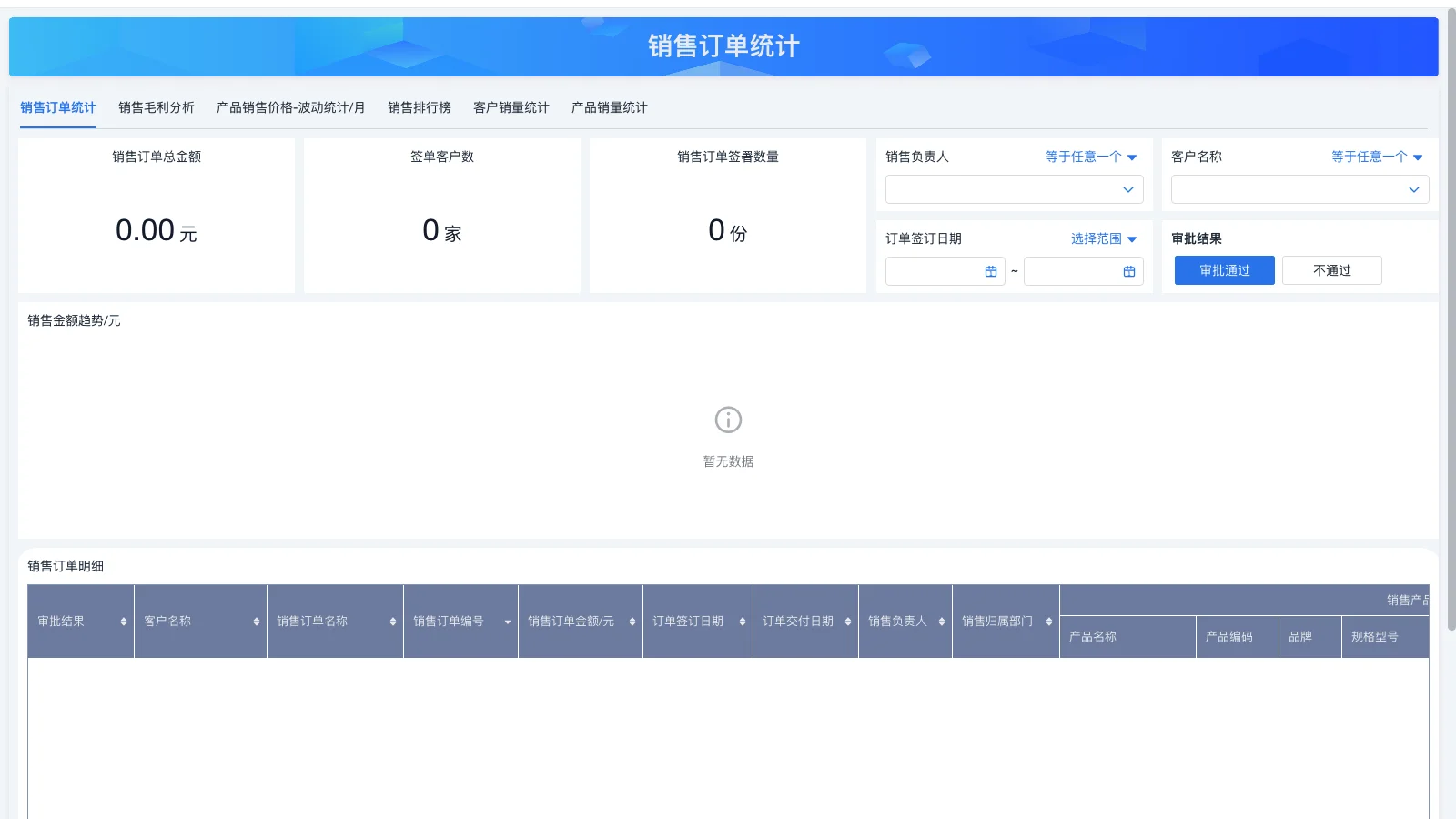Viewport: 1456px width, 819px height.
Task: Sort the table by 订单交付日期 column
Action: [846, 622]
